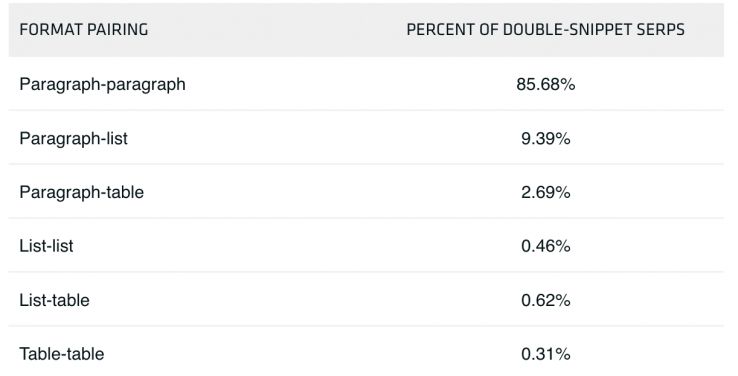738x376 pixels.
Task: Select the List-list row label
Action: [x=46, y=246]
